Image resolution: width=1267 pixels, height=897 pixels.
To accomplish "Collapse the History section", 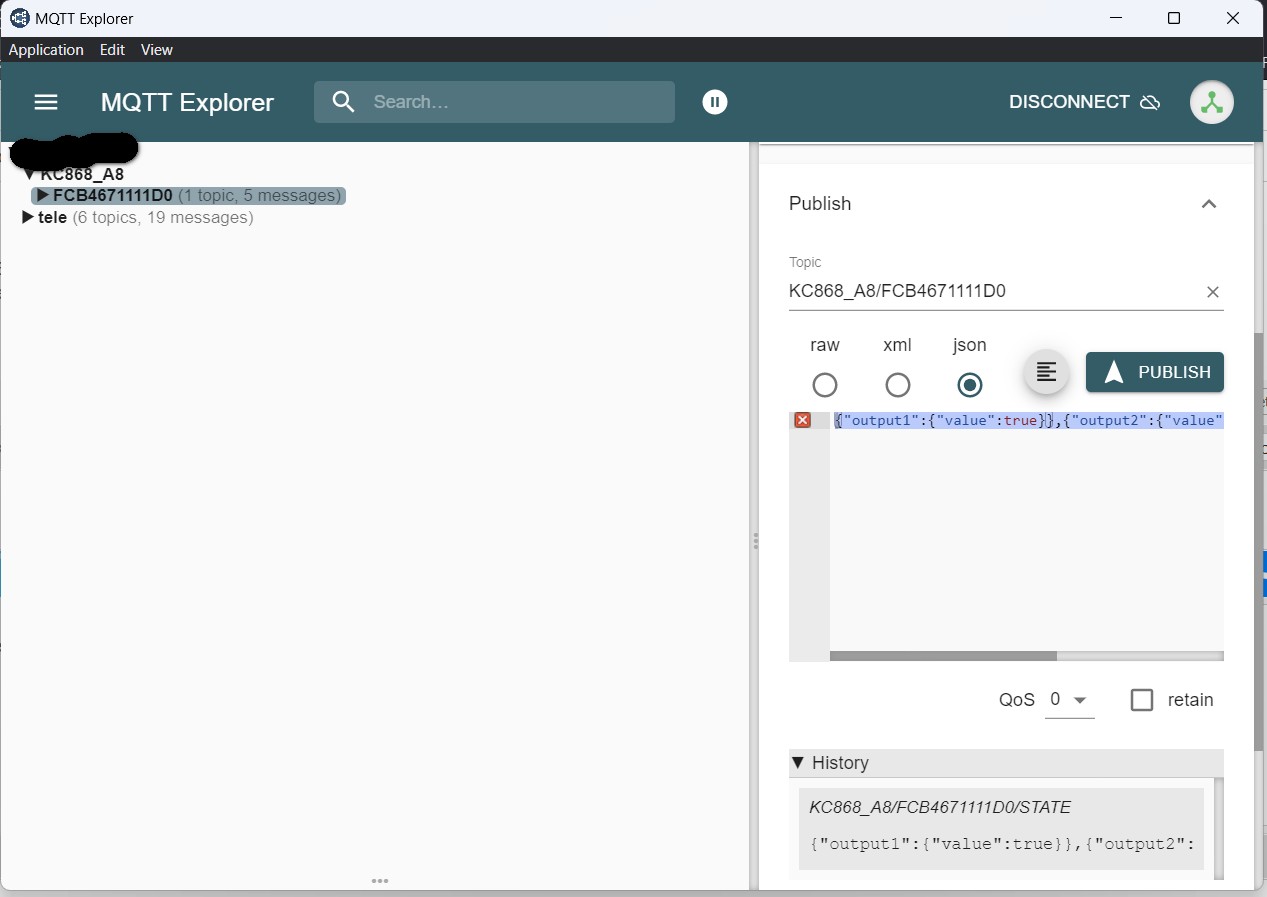I will 798,763.
